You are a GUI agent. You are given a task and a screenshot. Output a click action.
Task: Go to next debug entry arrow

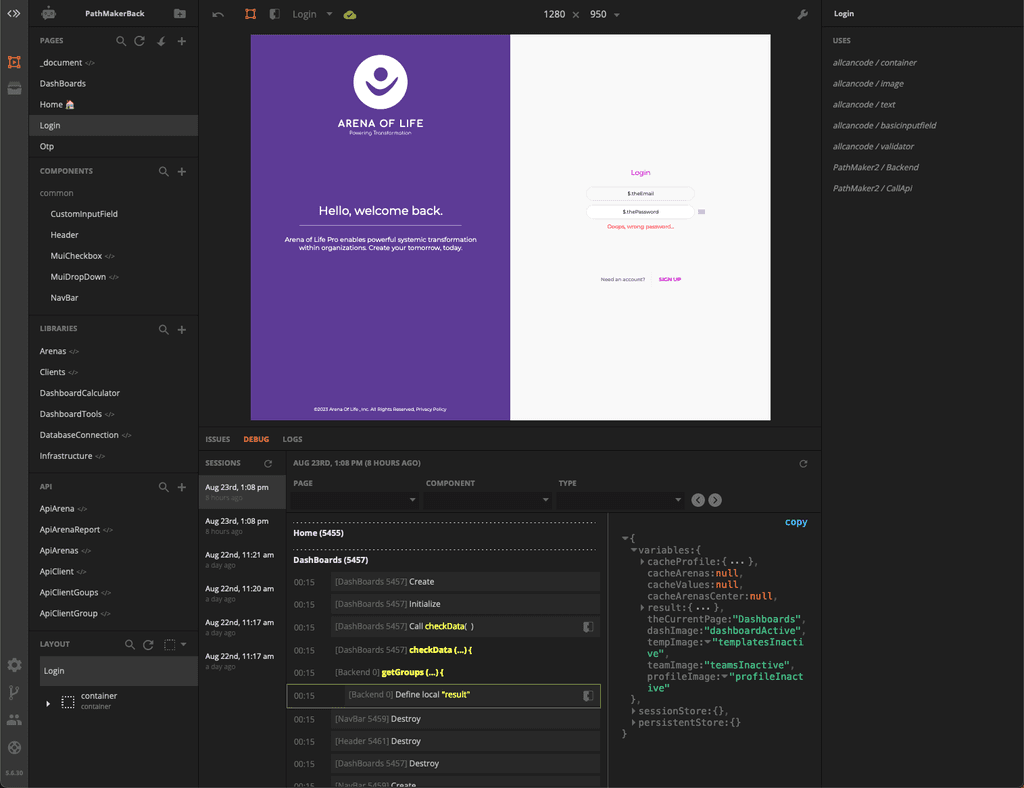pyautogui.click(x=715, y=500)
